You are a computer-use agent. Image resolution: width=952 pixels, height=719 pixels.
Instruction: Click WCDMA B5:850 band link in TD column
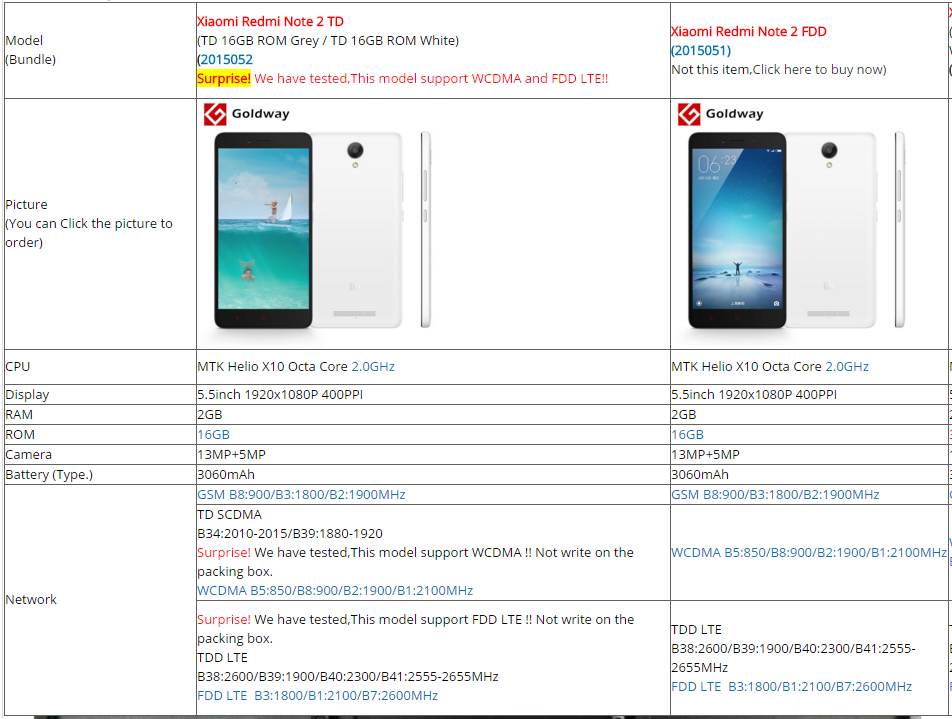click(x=335, y=591)
